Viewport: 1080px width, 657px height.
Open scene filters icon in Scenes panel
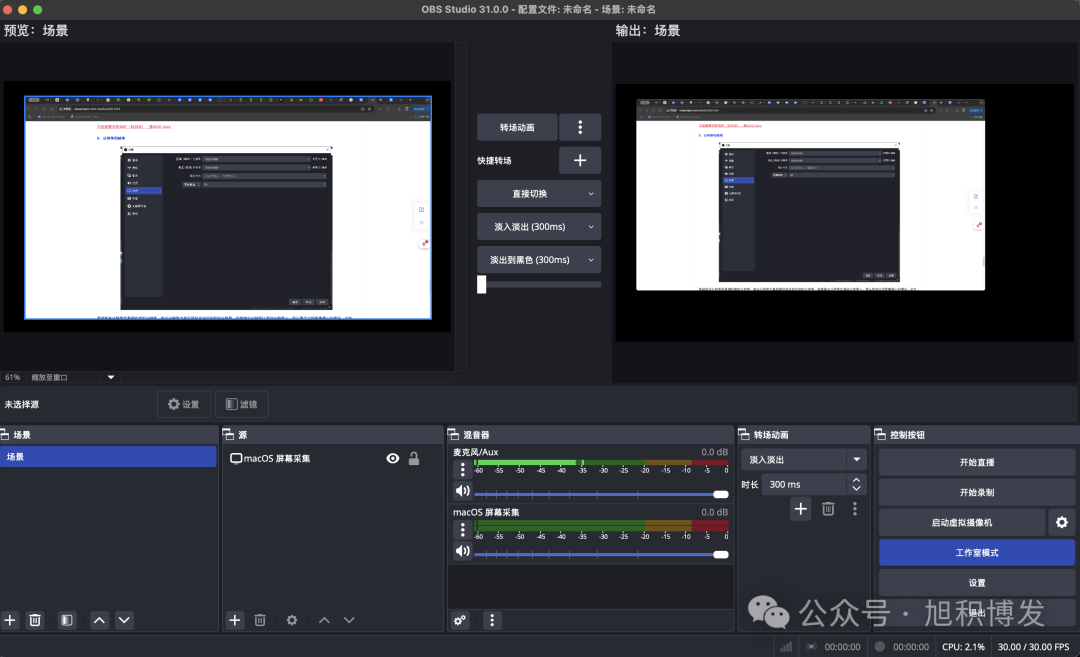[67, 620]
